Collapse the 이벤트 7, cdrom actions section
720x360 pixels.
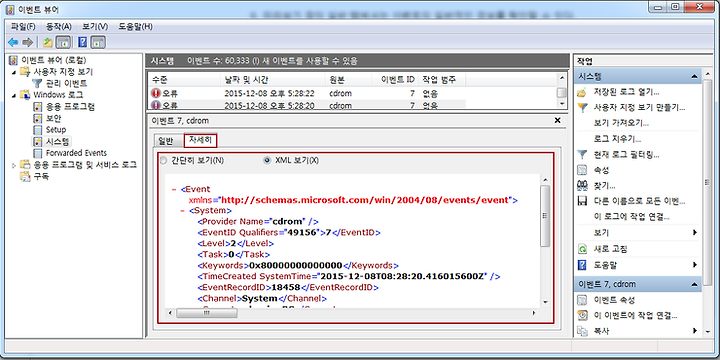(x=695, y=285)
